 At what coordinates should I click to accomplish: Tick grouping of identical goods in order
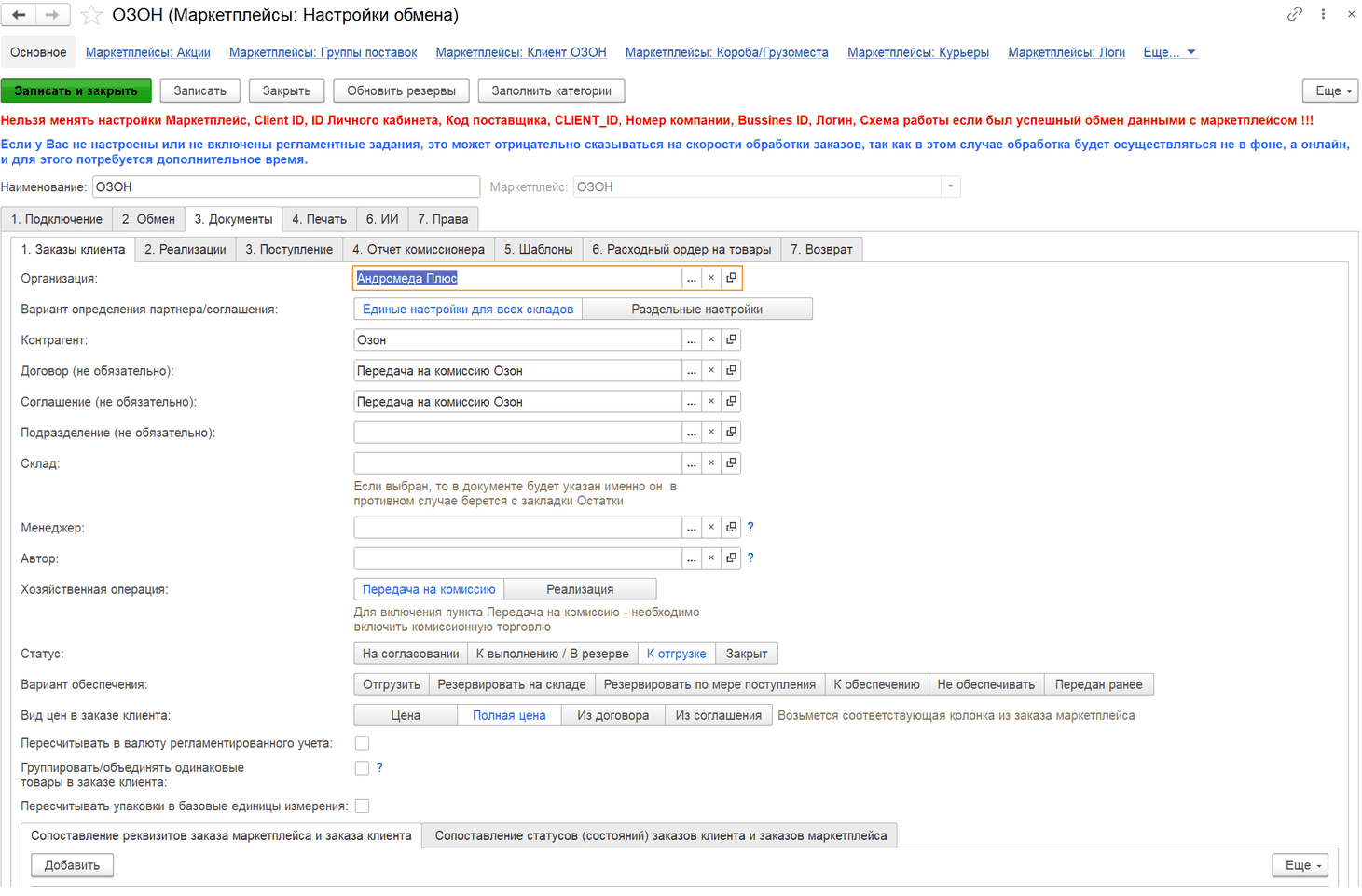point(362,768)
